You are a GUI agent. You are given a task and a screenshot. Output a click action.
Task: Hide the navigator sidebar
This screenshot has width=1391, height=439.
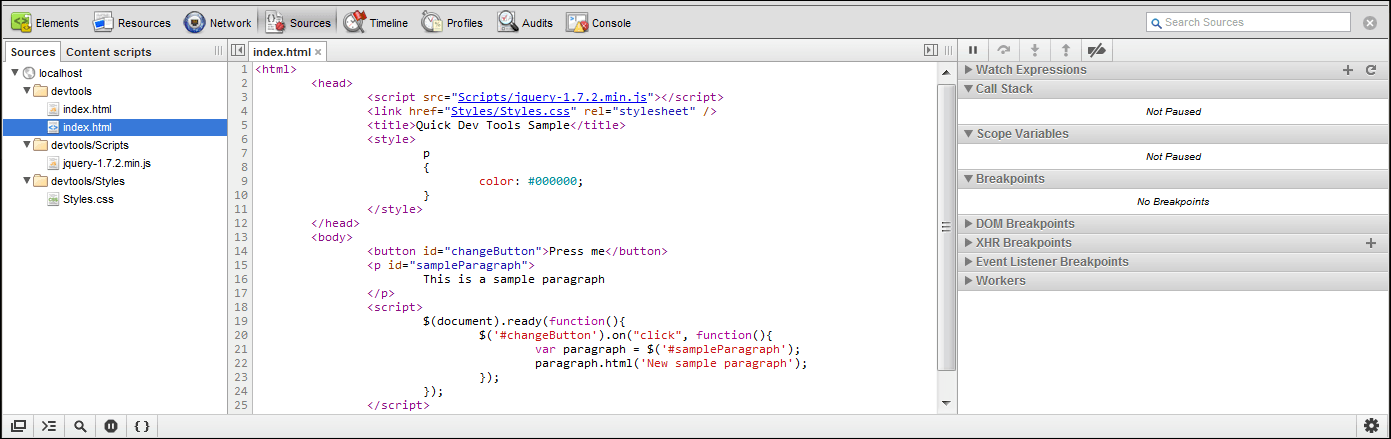[x=238, y=50]
